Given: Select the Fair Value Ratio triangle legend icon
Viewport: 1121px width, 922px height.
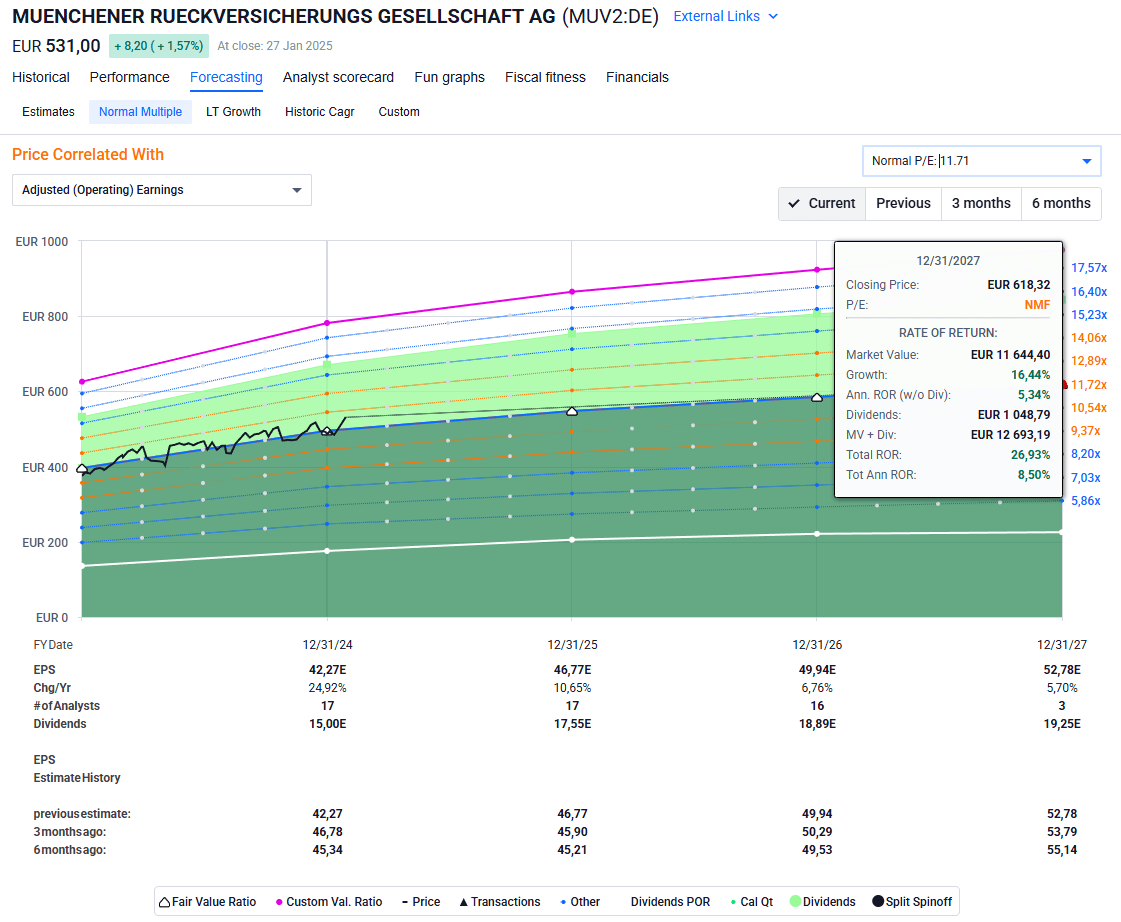Looking at the screenshot, I should point(163,901).
